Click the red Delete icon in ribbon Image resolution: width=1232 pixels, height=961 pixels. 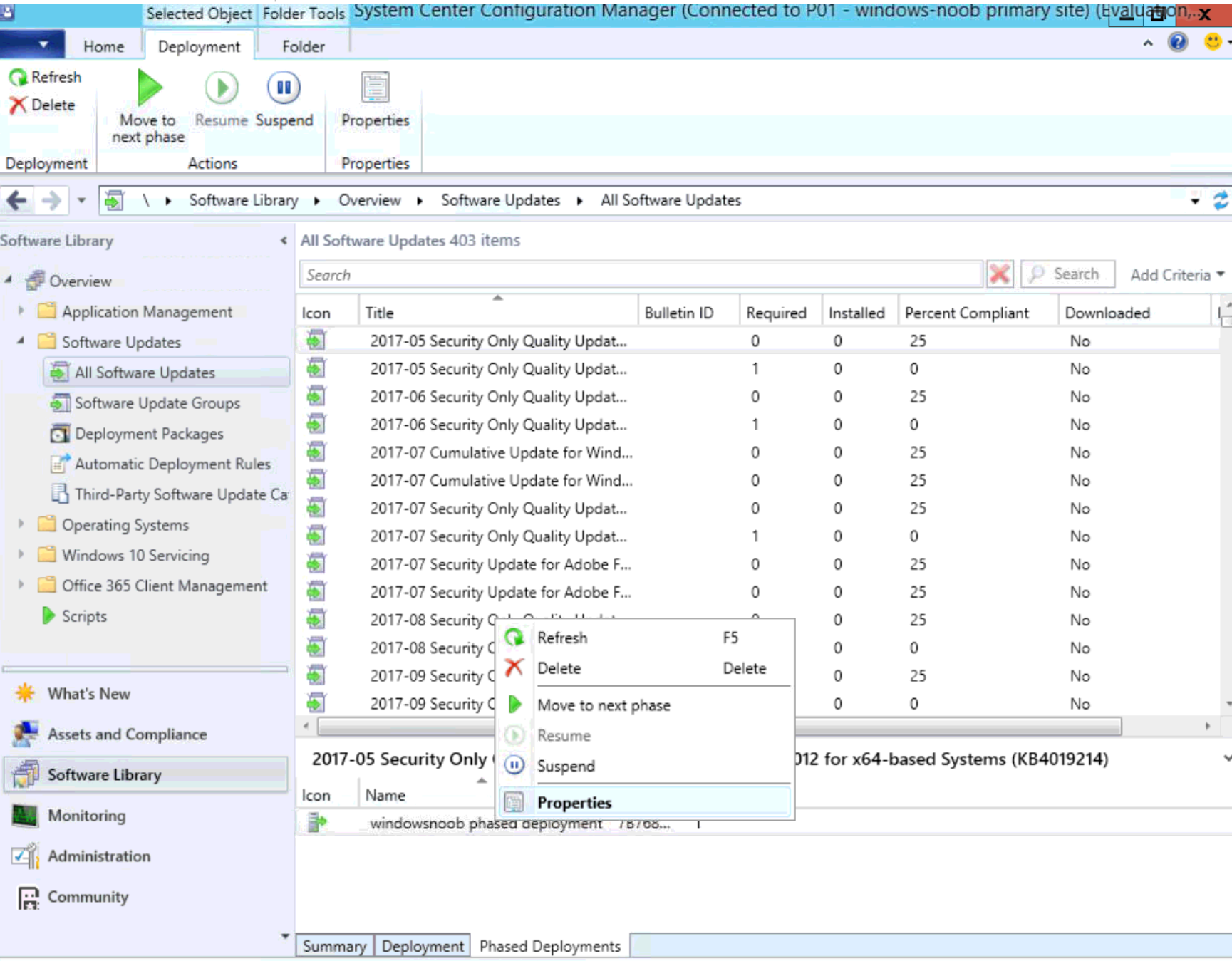[x=18, y=105]
